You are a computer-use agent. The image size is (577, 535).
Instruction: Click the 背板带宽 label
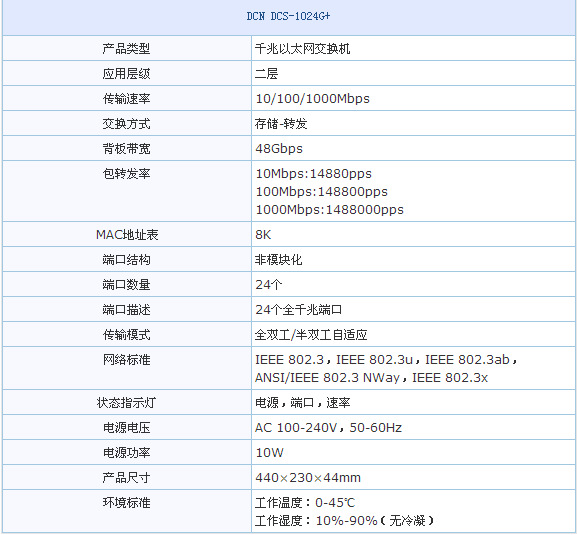(x=126, y=149)
